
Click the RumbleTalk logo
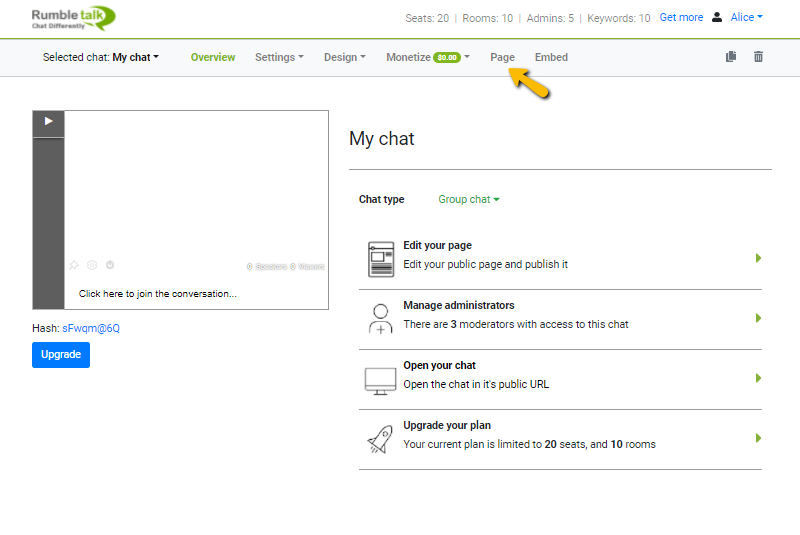point(73,17)
